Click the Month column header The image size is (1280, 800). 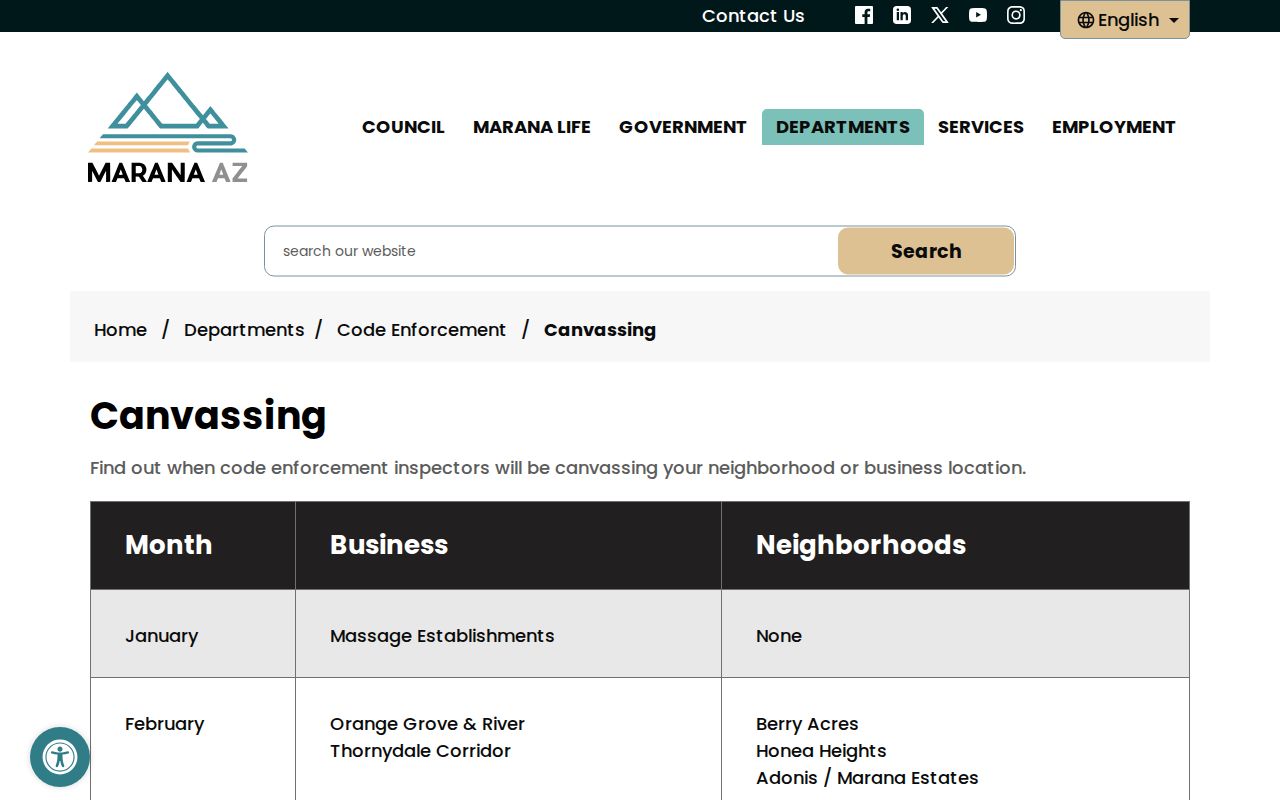coord(193,545)
